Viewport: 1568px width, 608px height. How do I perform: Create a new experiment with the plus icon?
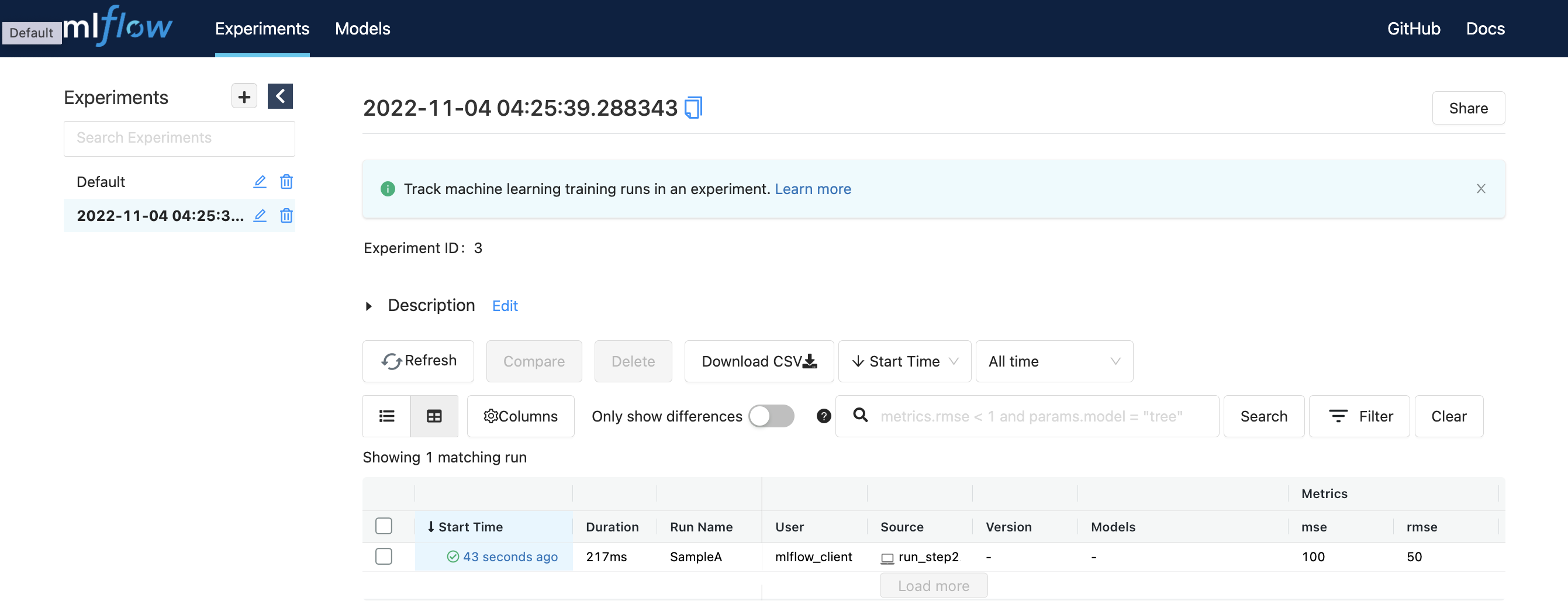243,96
